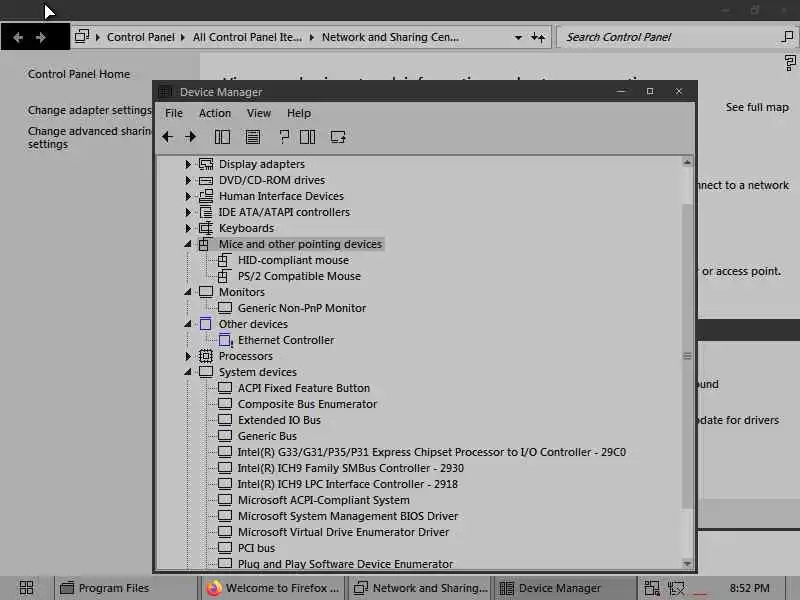This screenshot has width=800, height=600.
Task: Click the Control Panel refresh icon
Action: click(538, 37)
